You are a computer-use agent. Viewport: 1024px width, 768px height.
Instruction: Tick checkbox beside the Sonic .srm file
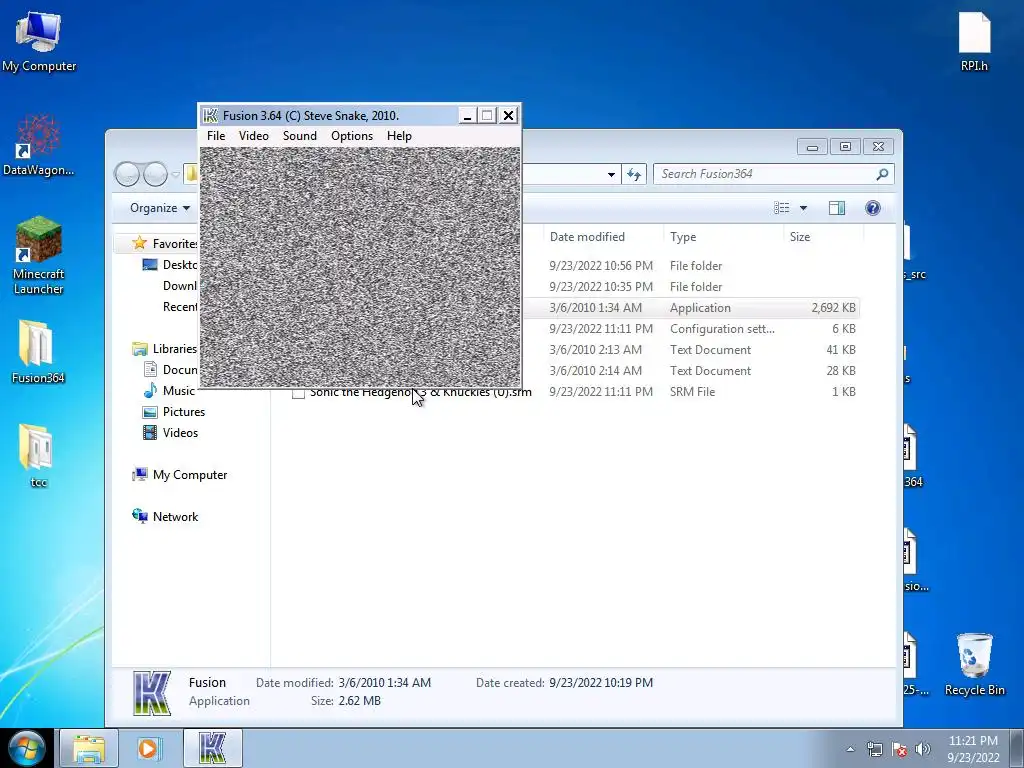[298, 394]
